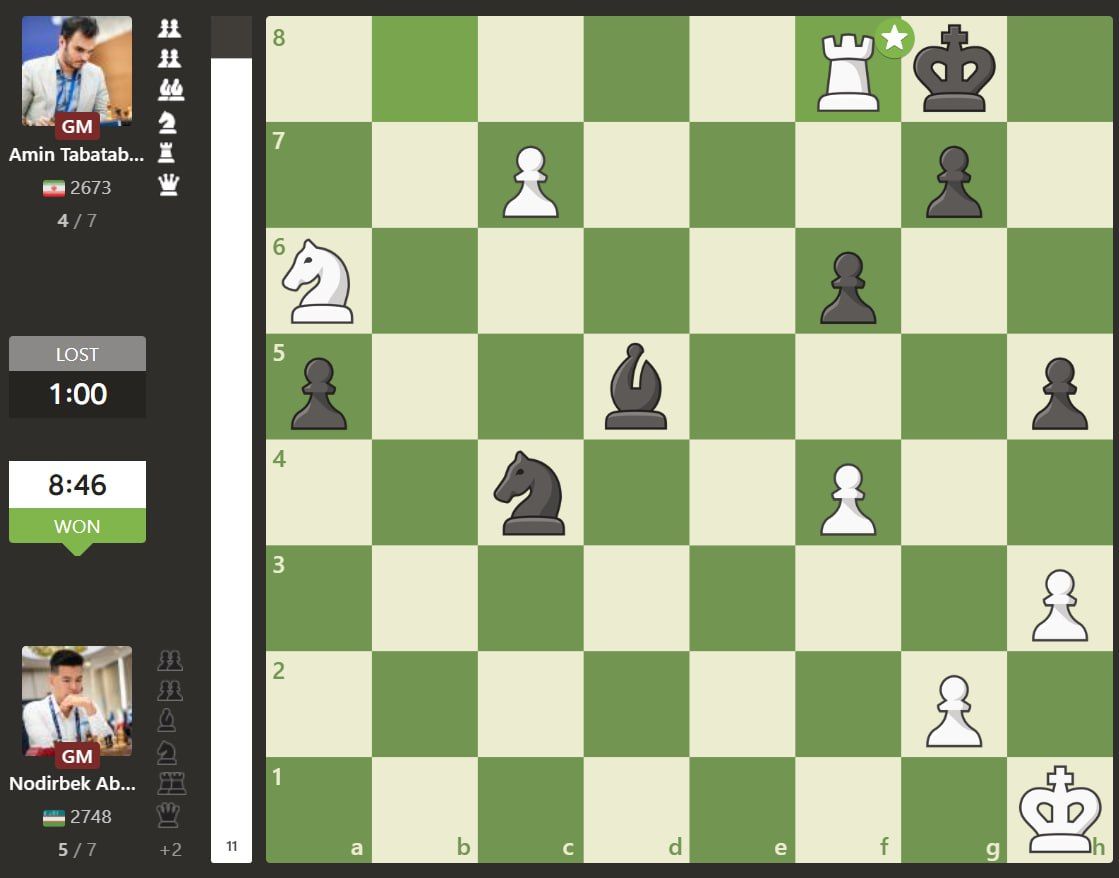Select the black king on g8
The height and width of the screenshot is (878, 1119).
[x=954, y=69]
